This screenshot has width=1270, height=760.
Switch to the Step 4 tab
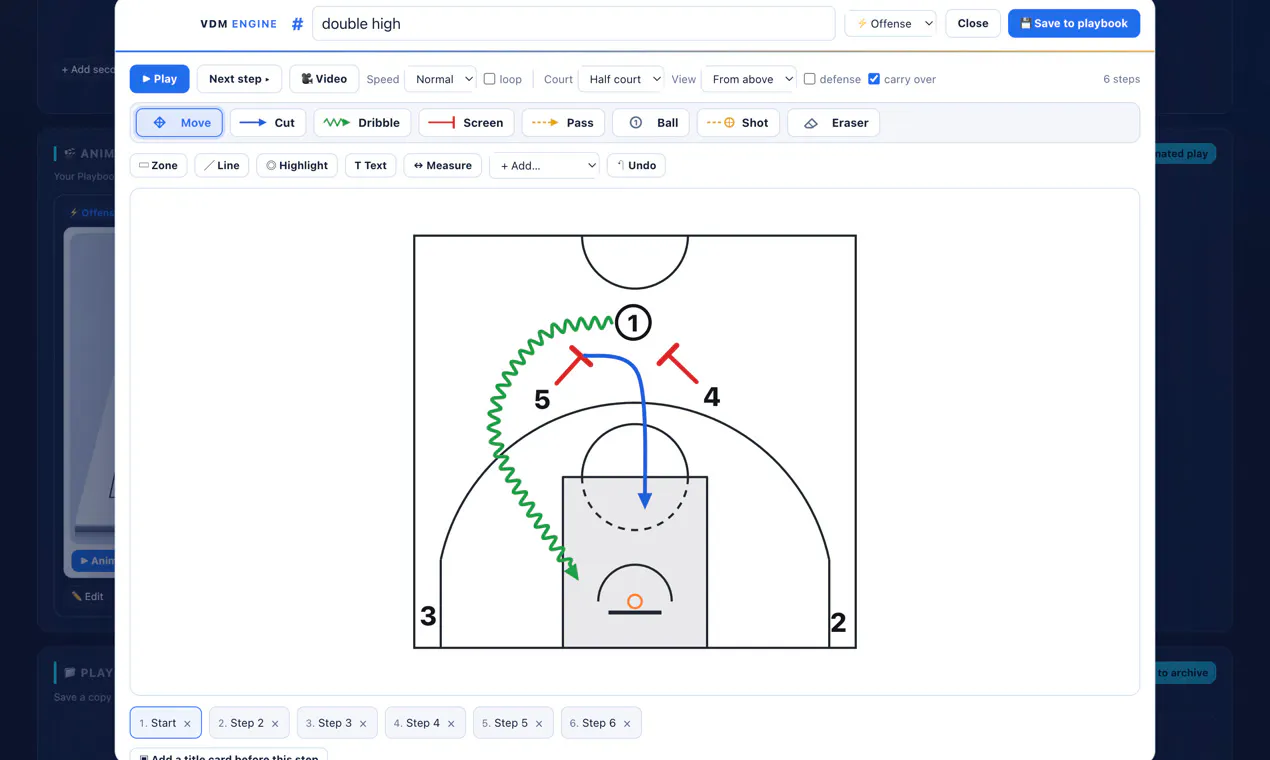coord(423,723)
